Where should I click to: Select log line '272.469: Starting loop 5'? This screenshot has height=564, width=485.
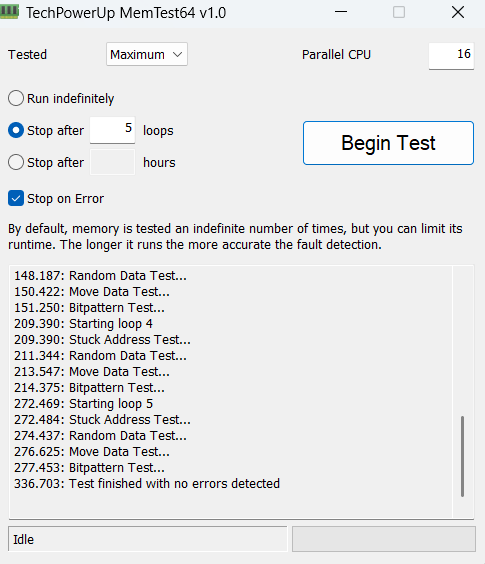pyautogui.click(x=83, y=404)
